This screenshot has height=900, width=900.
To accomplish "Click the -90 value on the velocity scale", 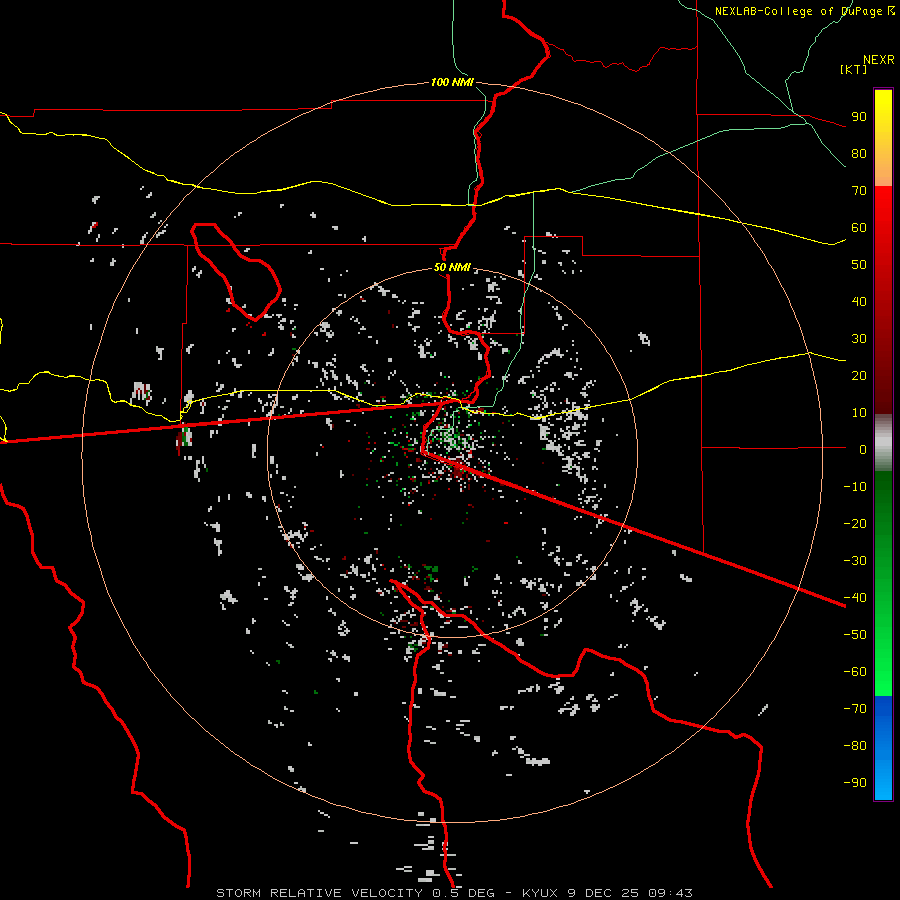I will pos(855,783).
